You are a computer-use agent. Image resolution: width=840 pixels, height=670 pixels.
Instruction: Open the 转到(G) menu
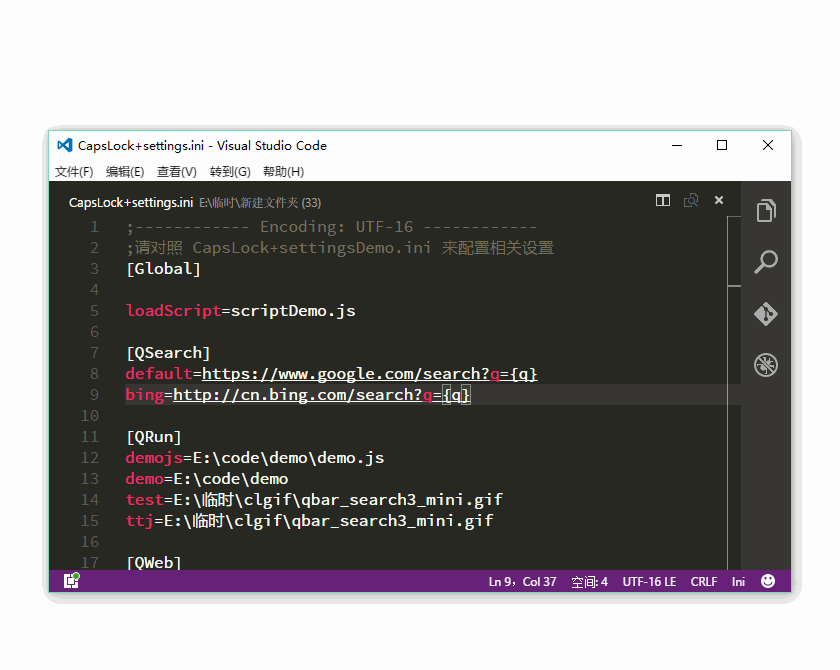pos(230,171)
